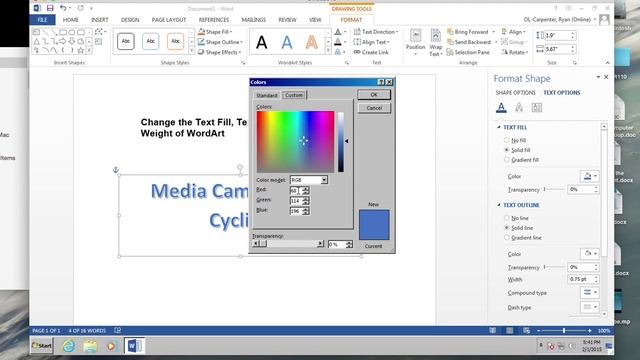
Task: Expand the Shape Styles gallery
Action: pos(191,51)
